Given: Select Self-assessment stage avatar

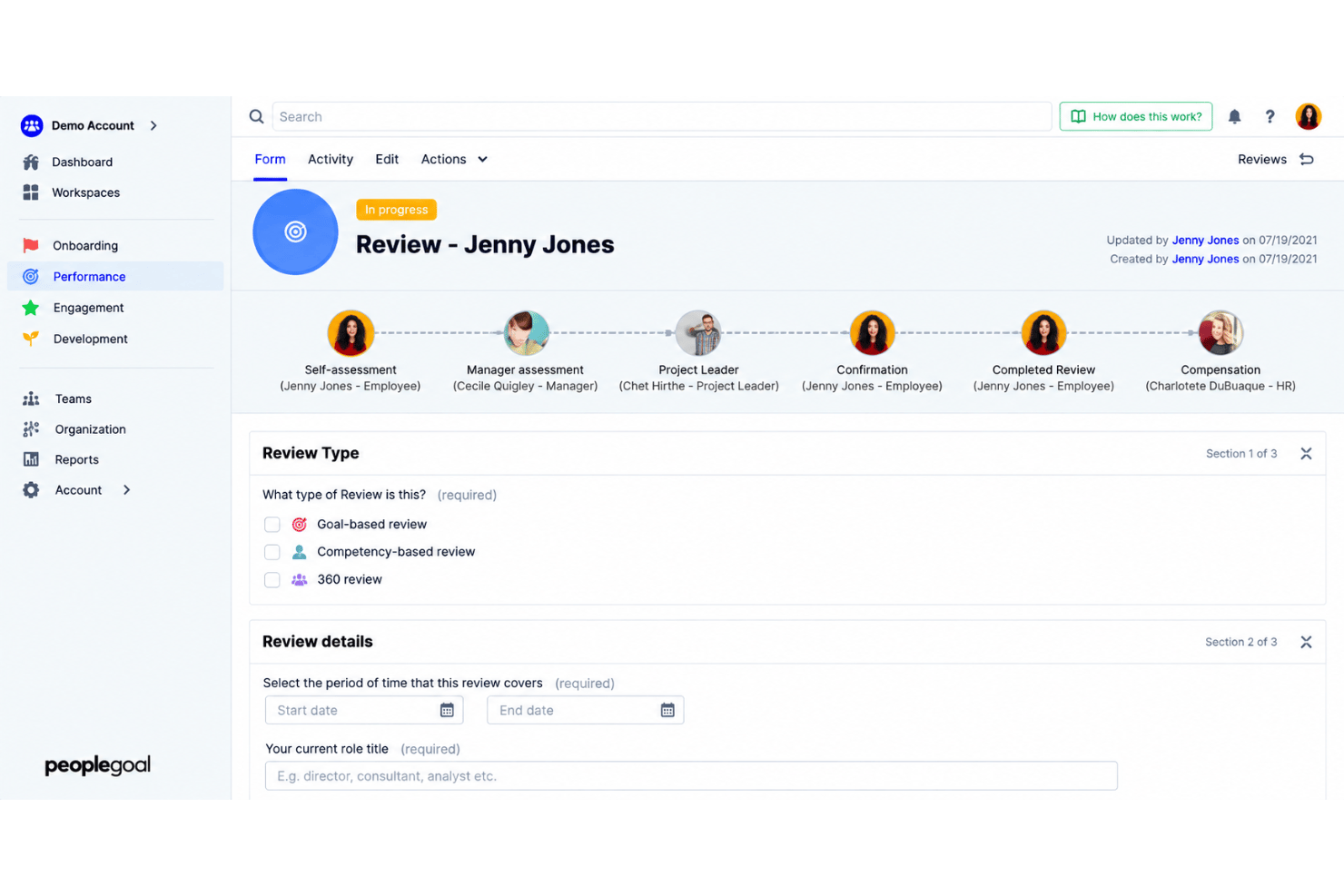Looking at the screenshot, I should click(x=351, y=333).
